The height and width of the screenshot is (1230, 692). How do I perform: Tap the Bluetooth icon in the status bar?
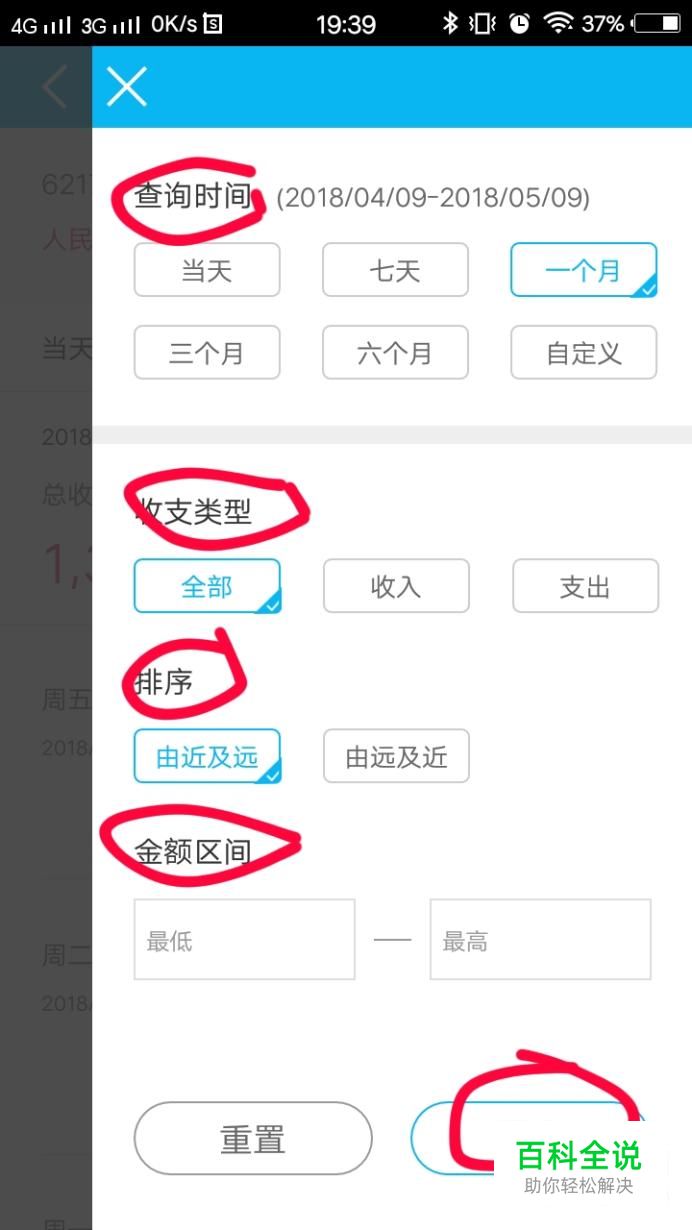[x=450, y=23]
